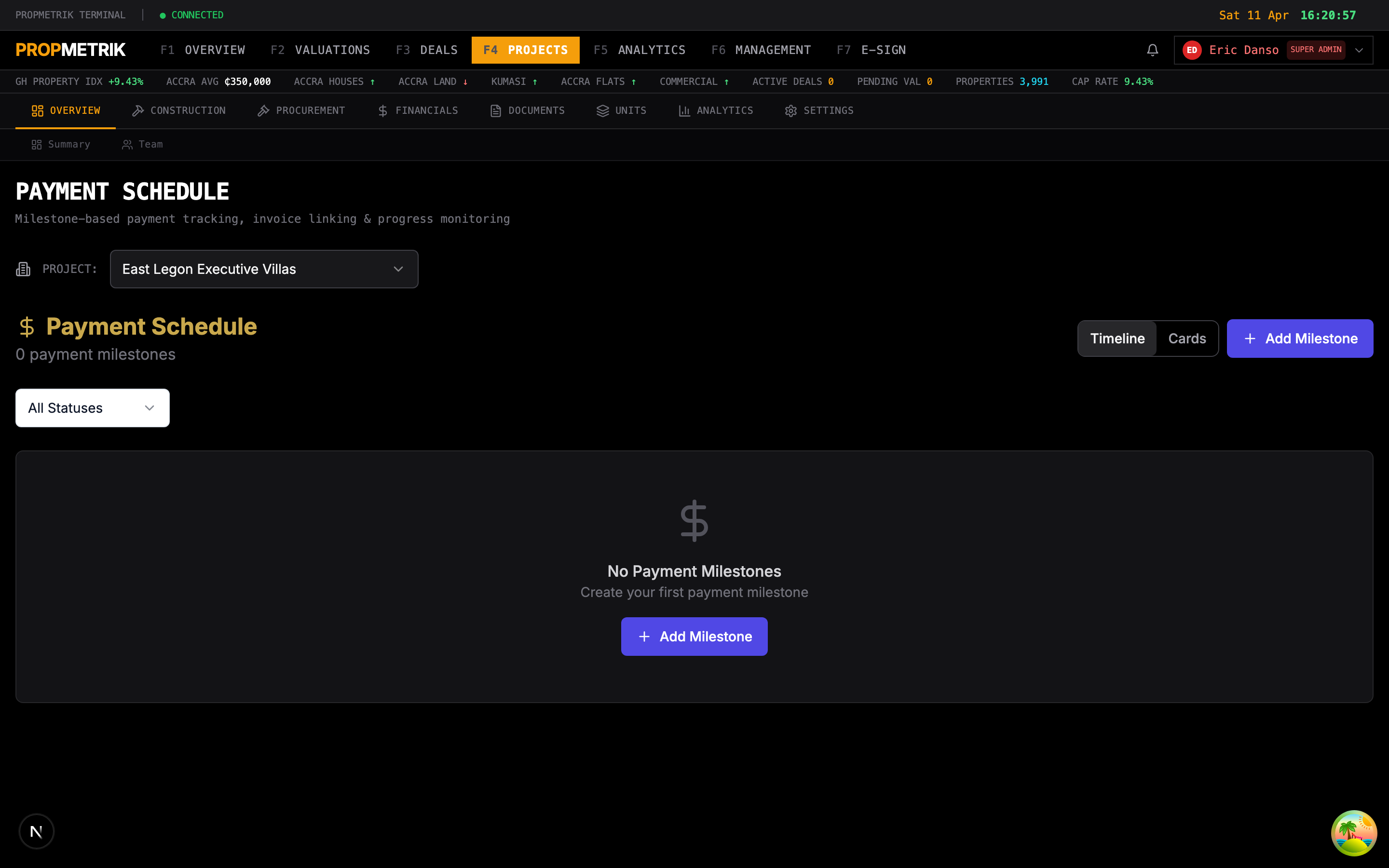Select the F4 Projects tab

(525, 50)
